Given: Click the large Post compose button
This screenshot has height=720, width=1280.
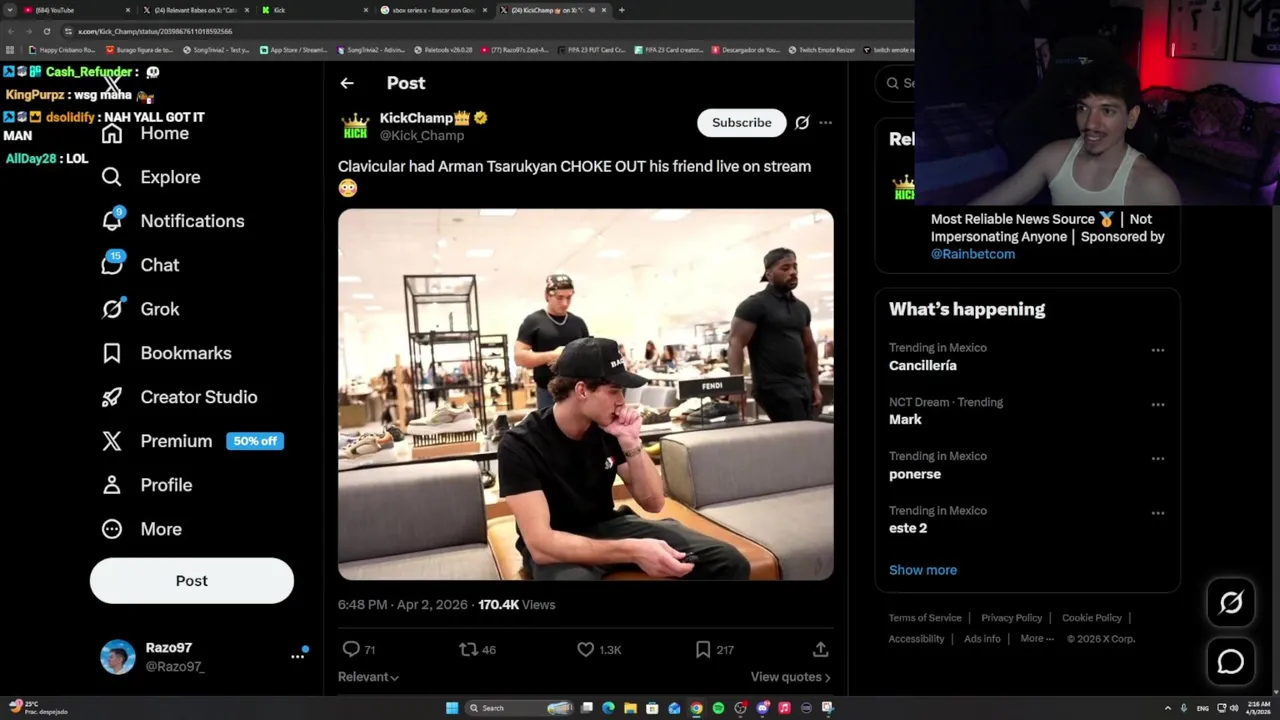Looking at the screenshot, I should pyautogui.click(x=192, y=581).
